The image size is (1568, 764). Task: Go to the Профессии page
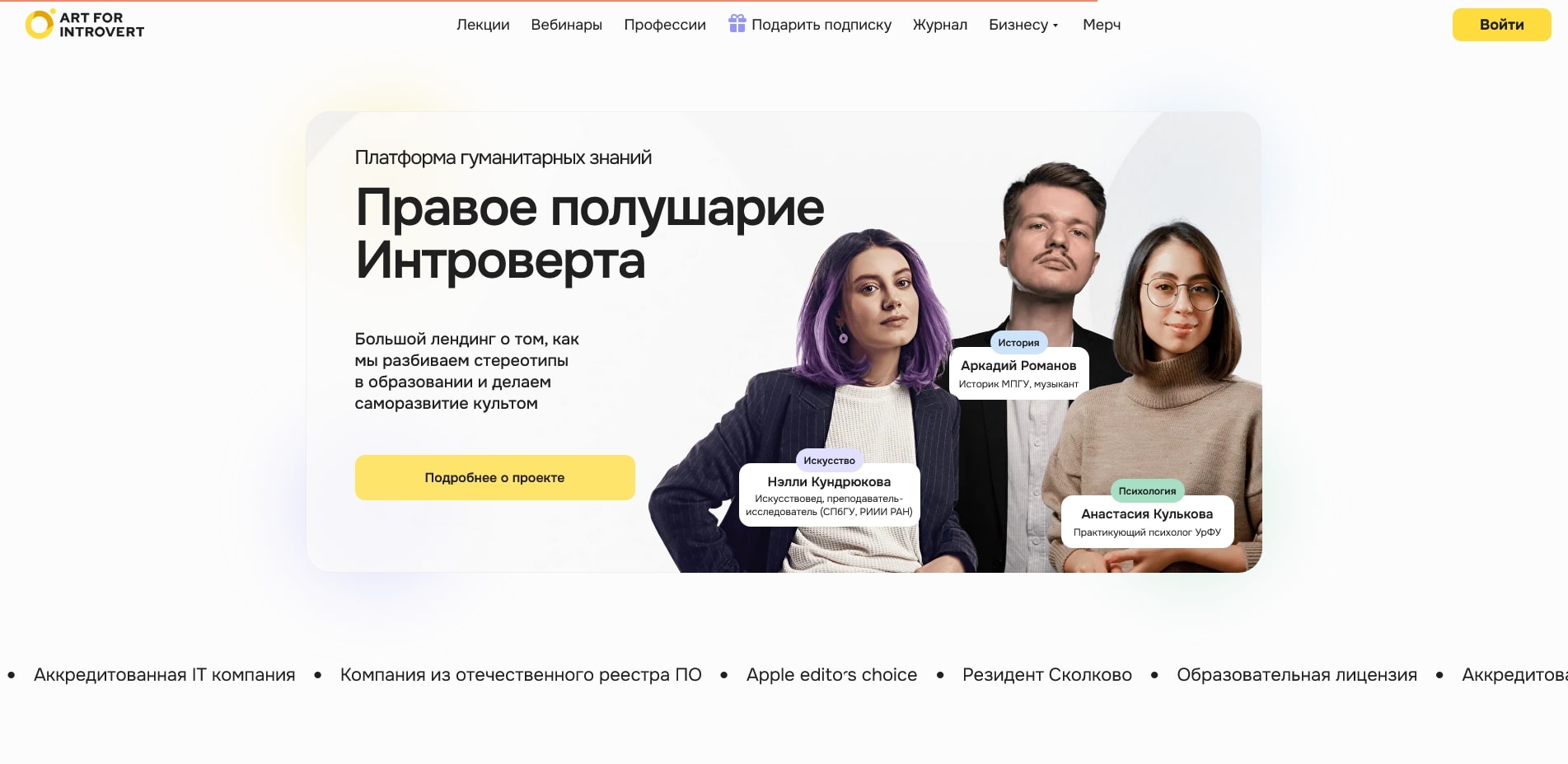click(665, 25)
